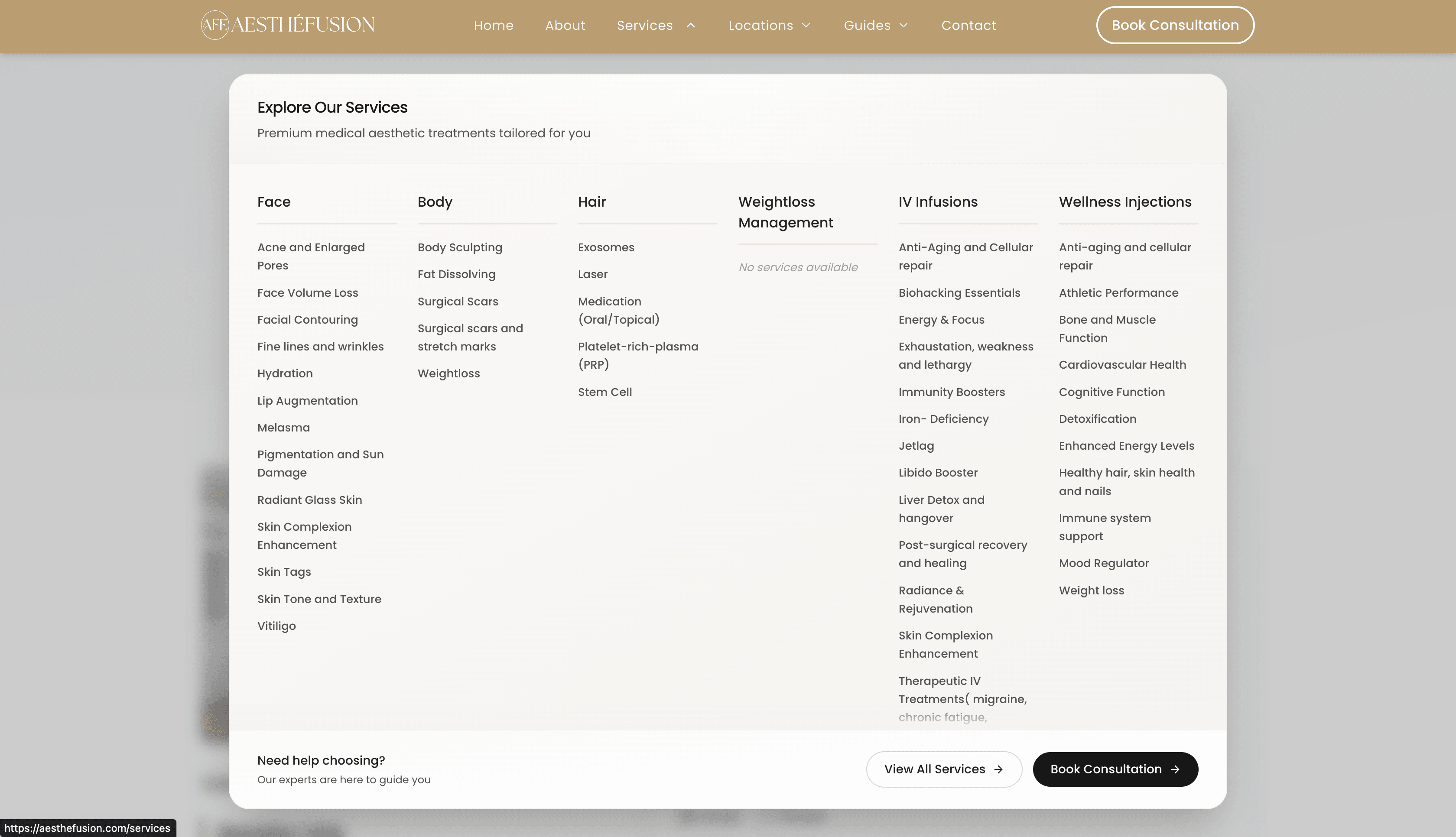Select Facial Contouring link
Screen dimensions: 1456x837
pyautogui.click(x=308, y=320)
